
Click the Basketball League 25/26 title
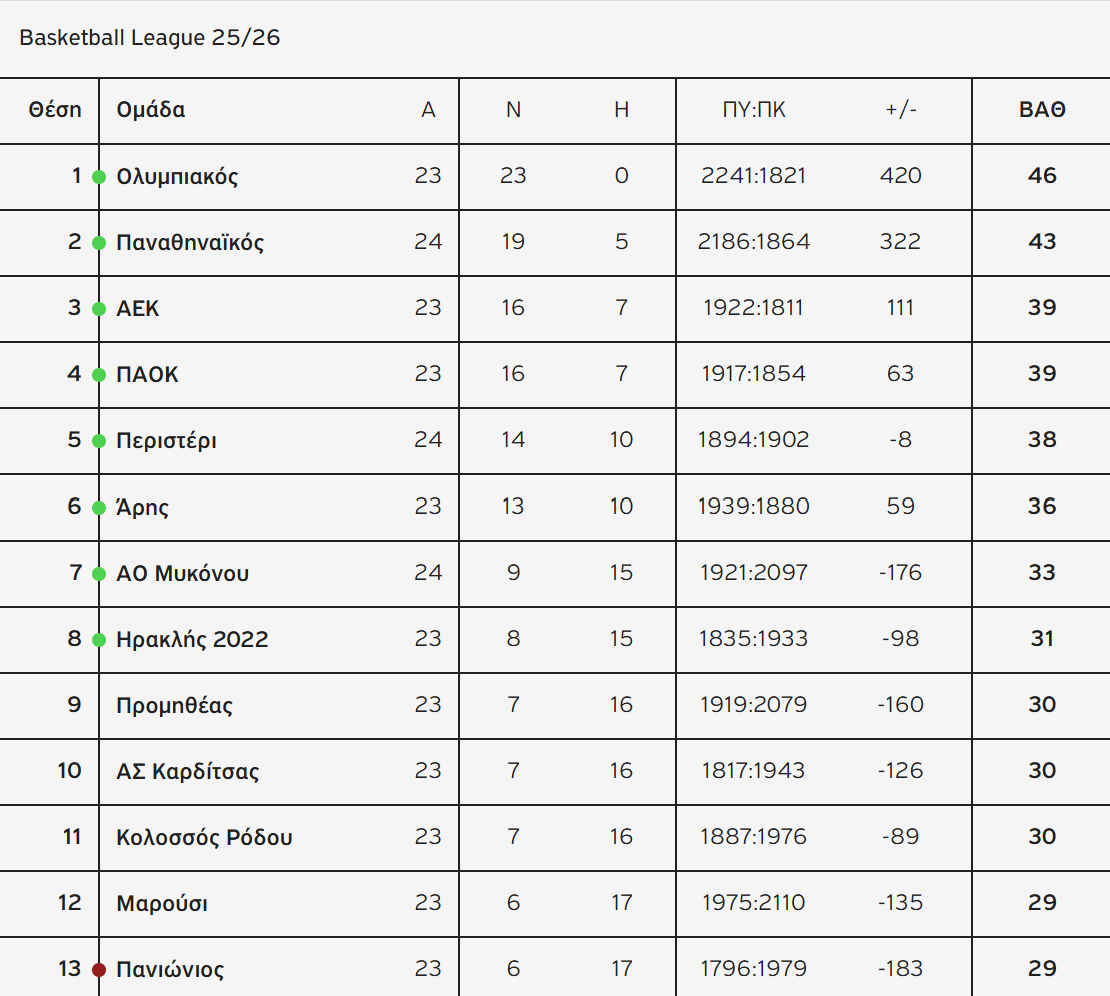tap(150, 38)
